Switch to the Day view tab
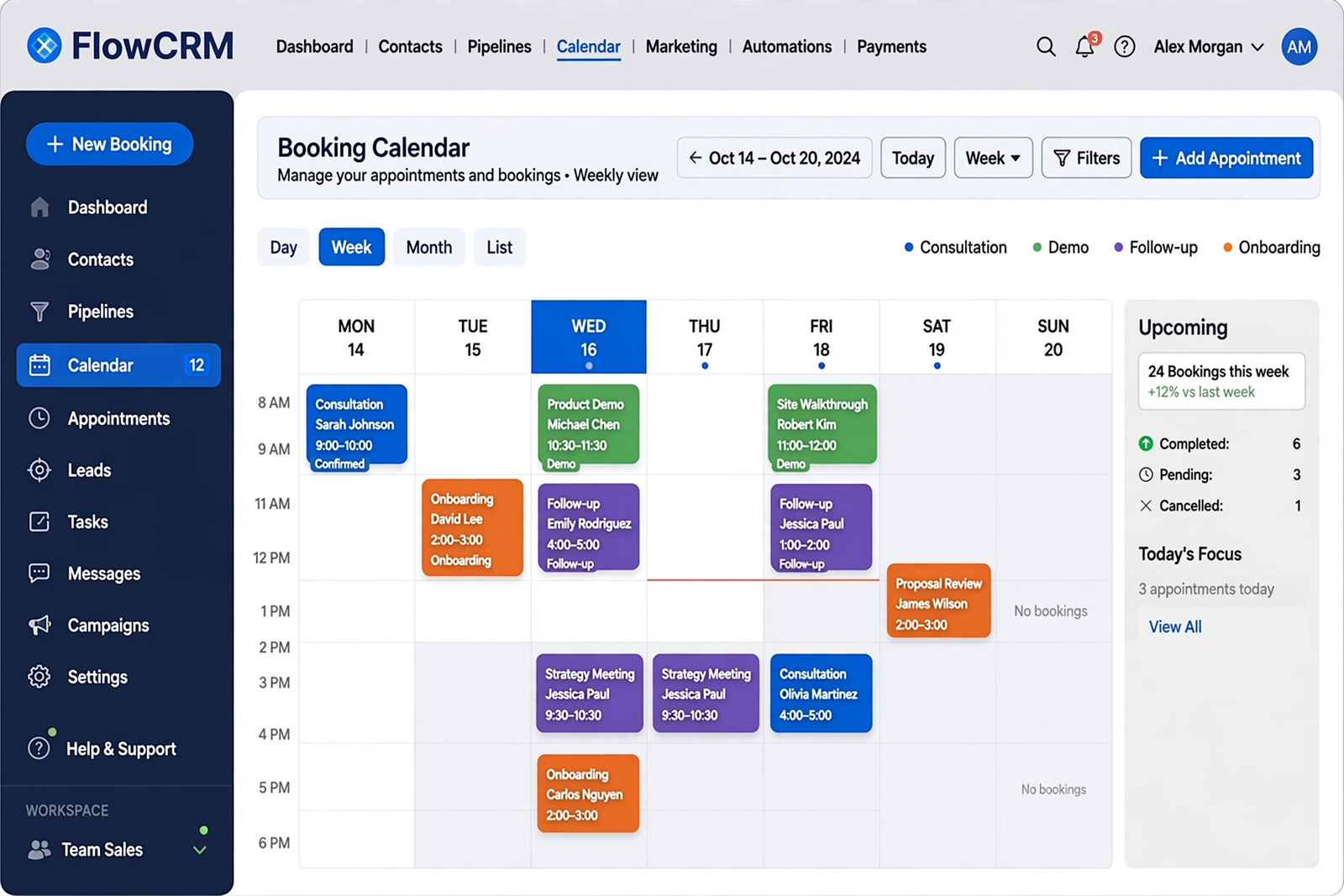The width and height of the screenshot is (1344, 896). point(283,247)
